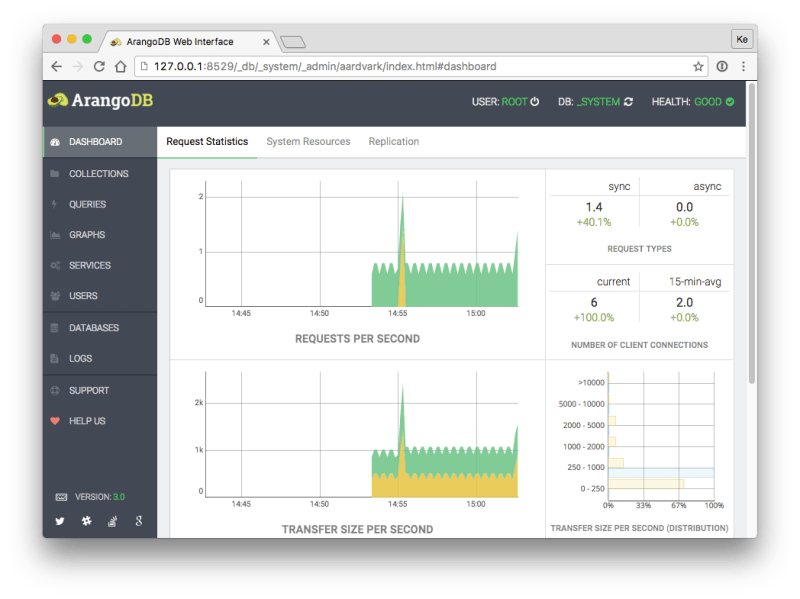View the Logs section
Image resolution: width=800 pixels, height=599 pixels.
click(80, 358)
